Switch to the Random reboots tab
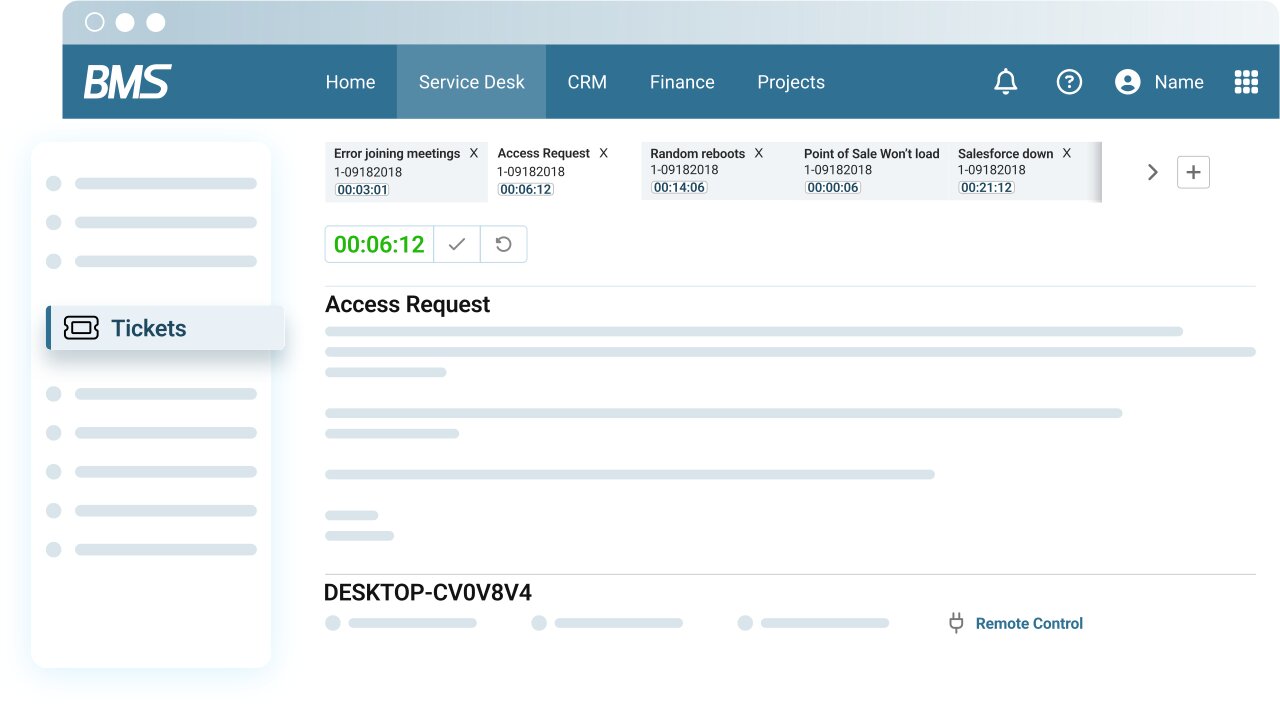The image size is (1280, 728). click(x=718, y=172)
